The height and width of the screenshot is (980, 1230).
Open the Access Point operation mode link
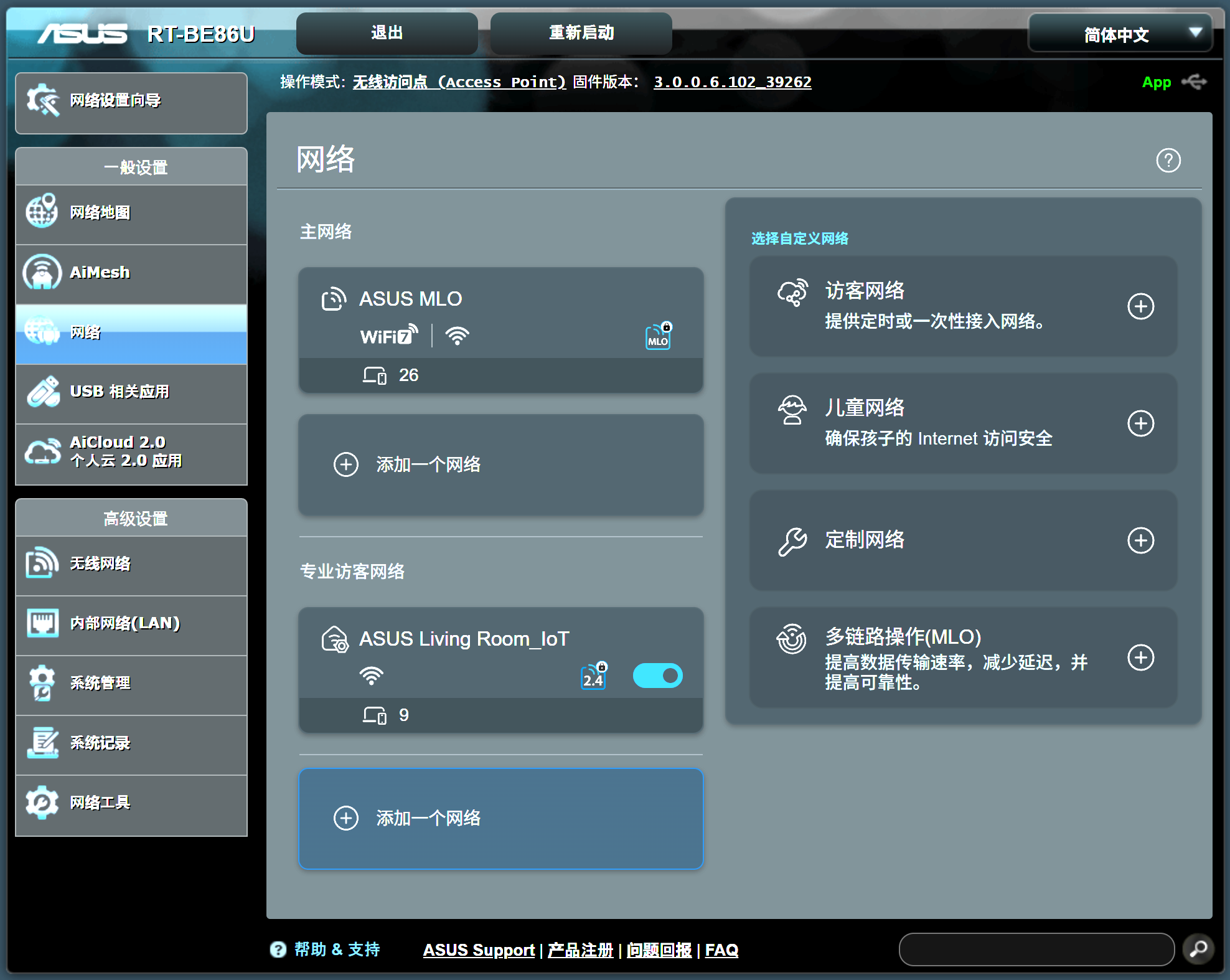coord(459,82)
